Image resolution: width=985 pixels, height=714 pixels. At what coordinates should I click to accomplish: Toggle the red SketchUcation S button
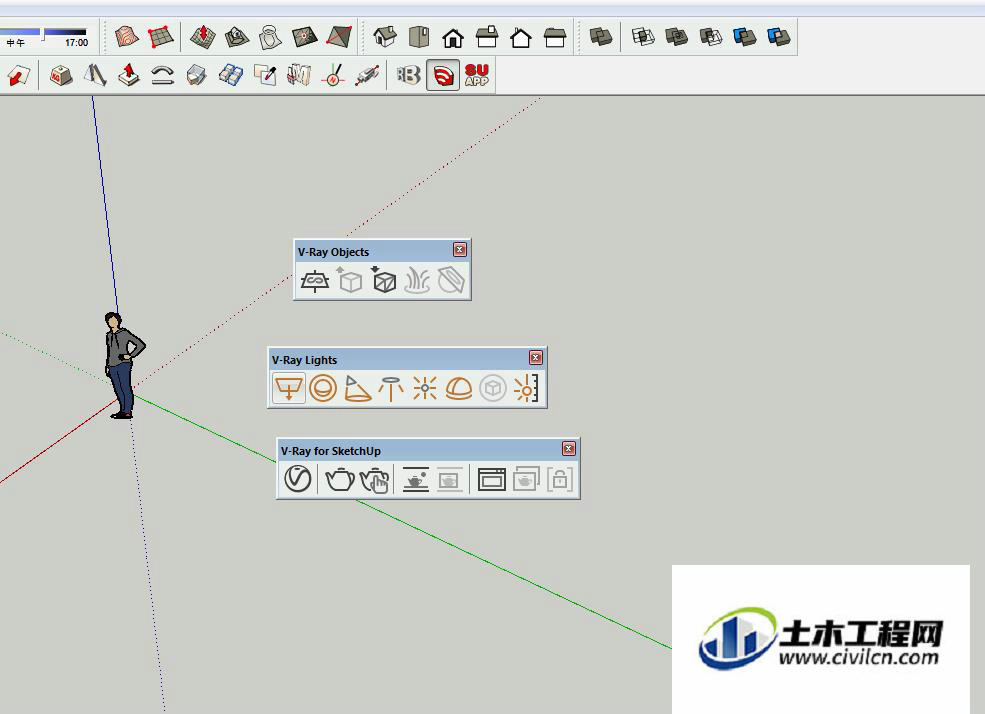pos(443,75)
